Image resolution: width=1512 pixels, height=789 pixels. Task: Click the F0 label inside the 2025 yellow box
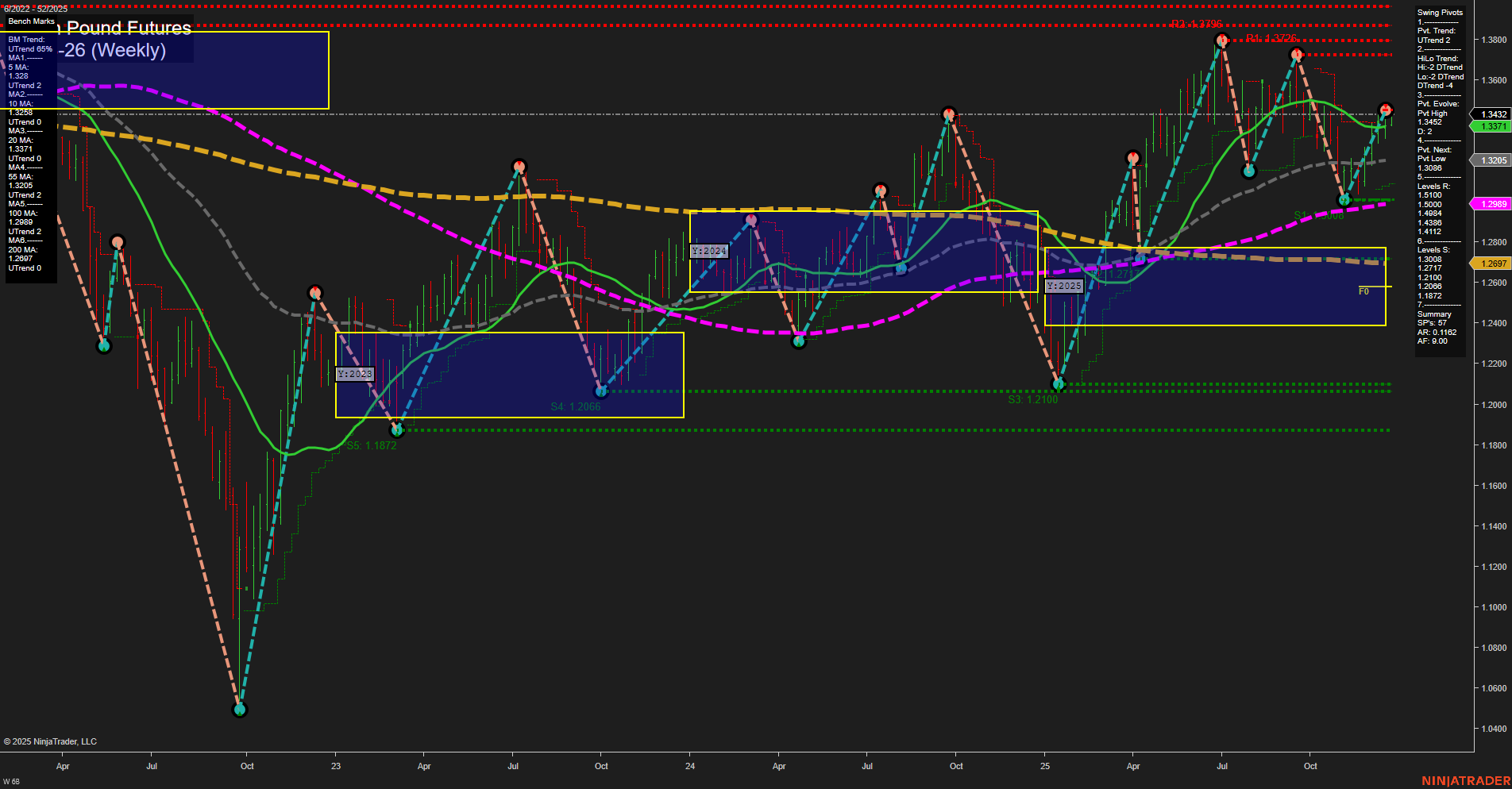[x=1363, y=291]
